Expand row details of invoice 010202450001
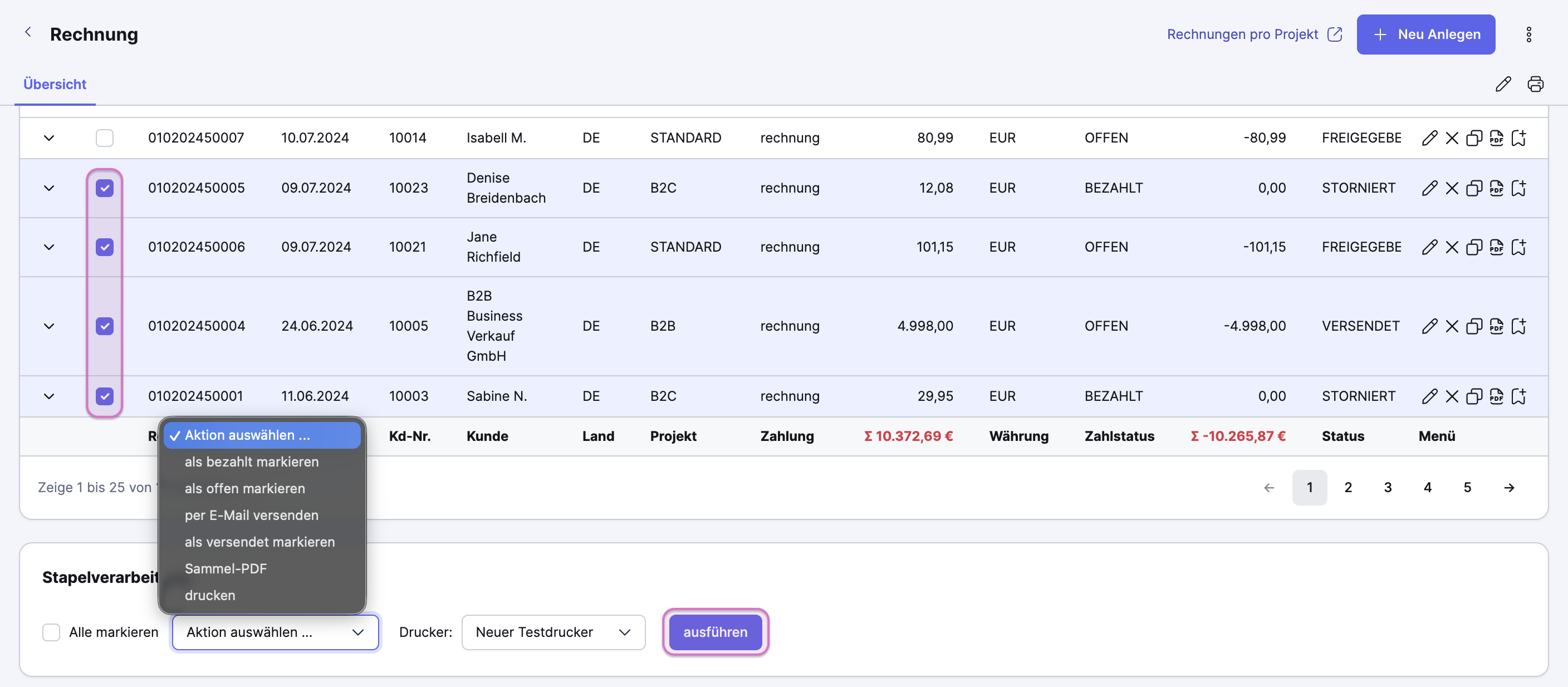 point(50,396)
